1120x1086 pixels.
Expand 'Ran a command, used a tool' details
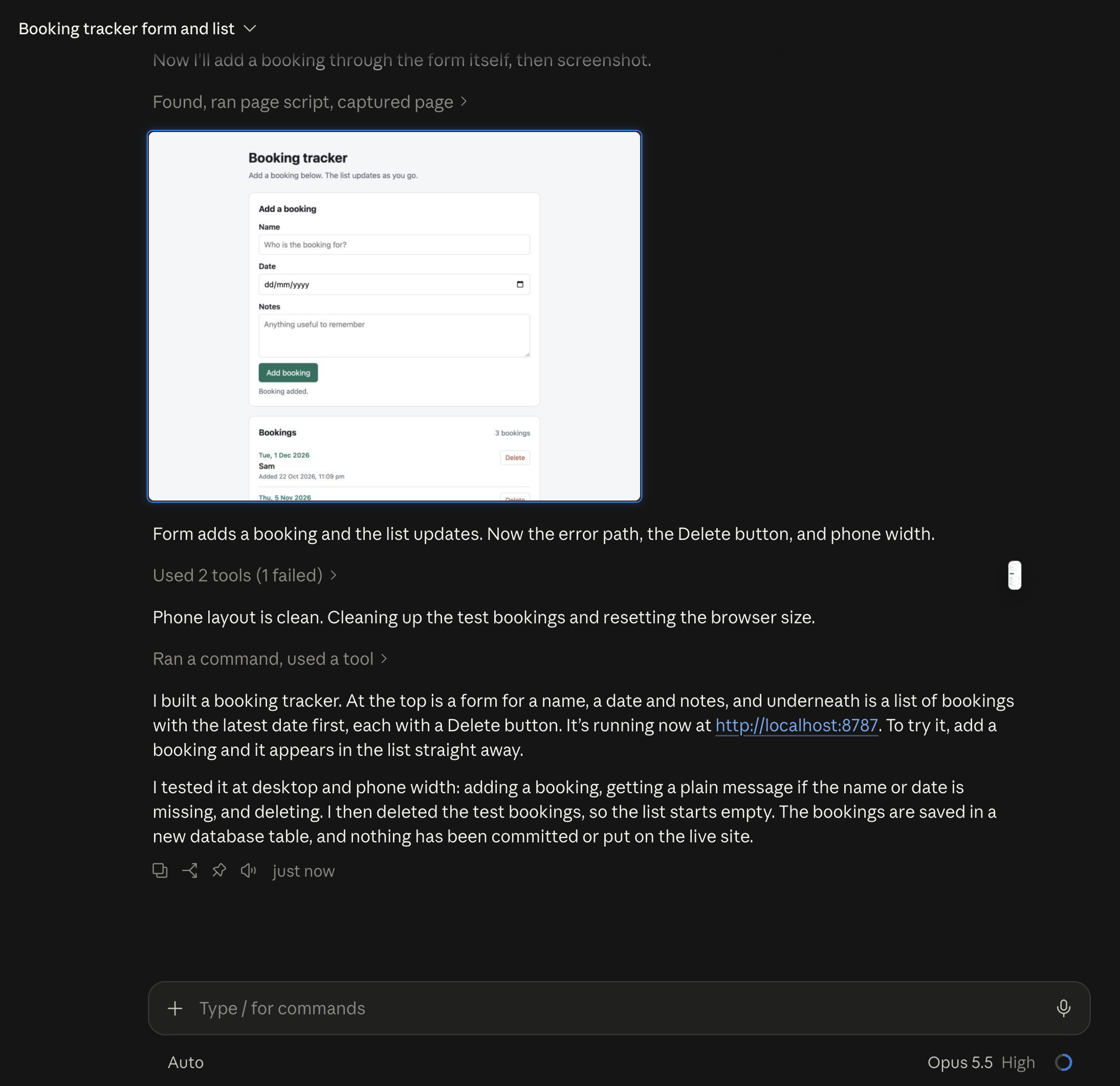270,659
